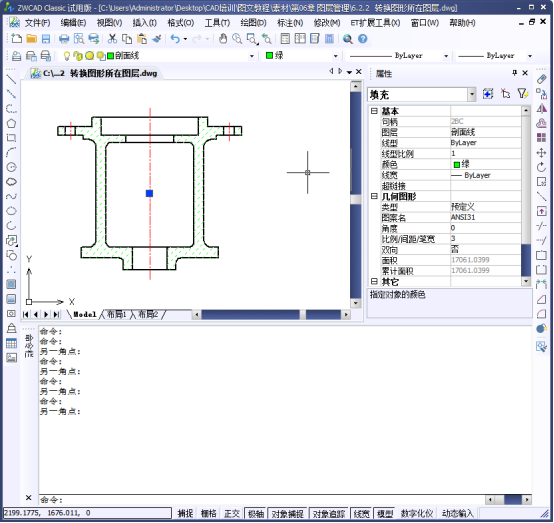Open the 格式(O) menu
The width and height of the screenshot is (554, 523).
coord(181,23)
